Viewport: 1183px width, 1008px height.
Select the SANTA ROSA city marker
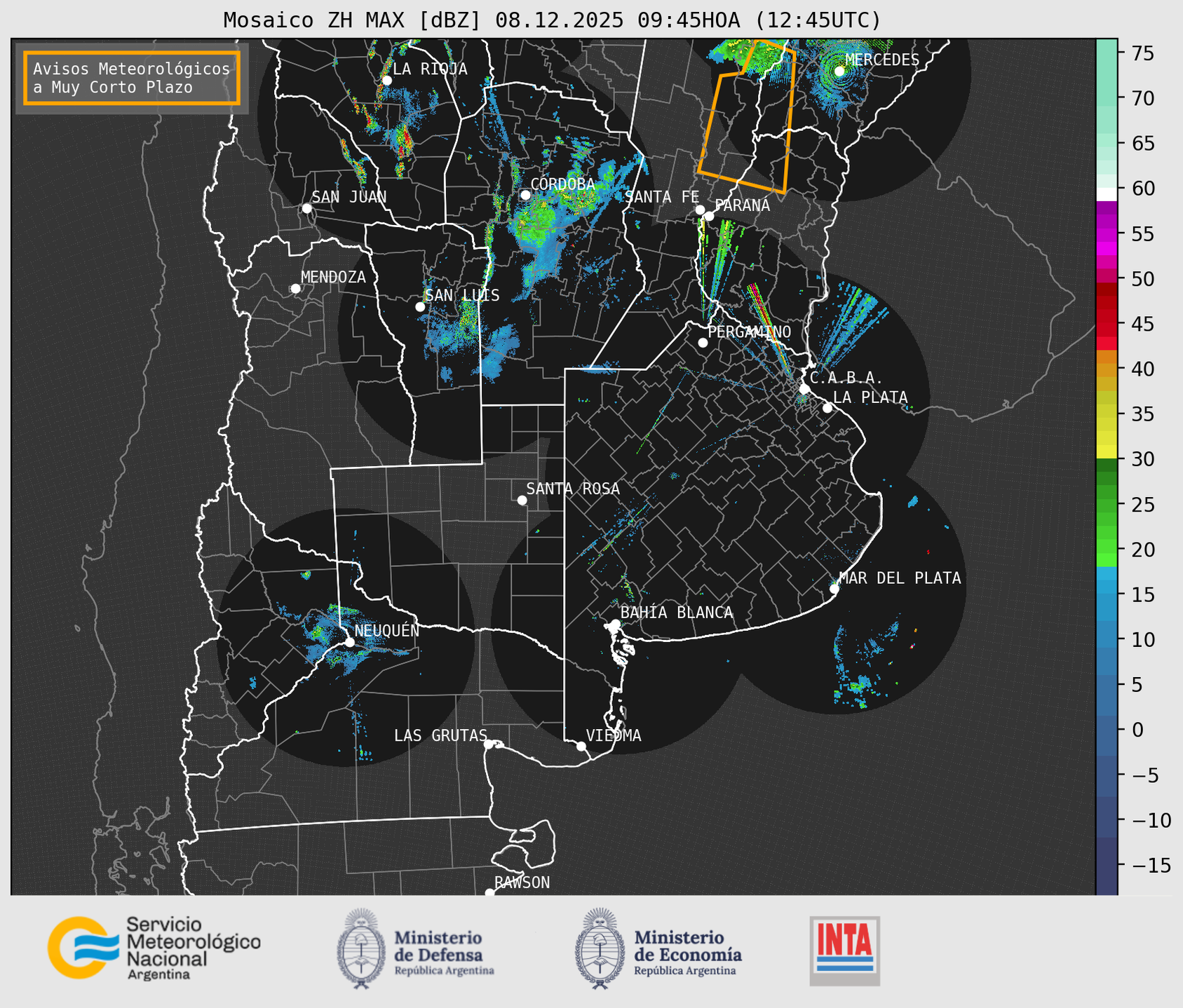point(522,500)
